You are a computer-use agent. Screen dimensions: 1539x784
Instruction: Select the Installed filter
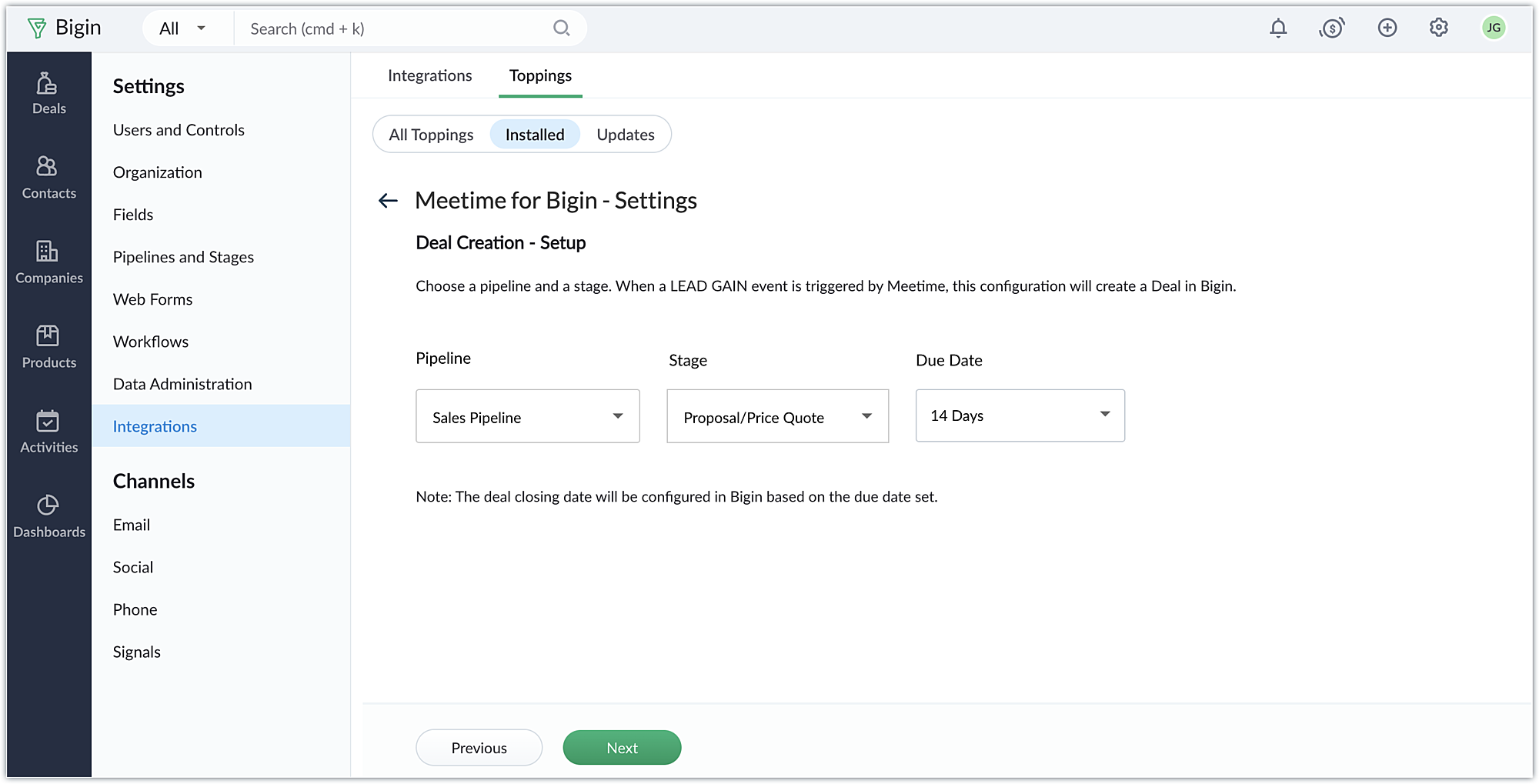coord(535,135)
